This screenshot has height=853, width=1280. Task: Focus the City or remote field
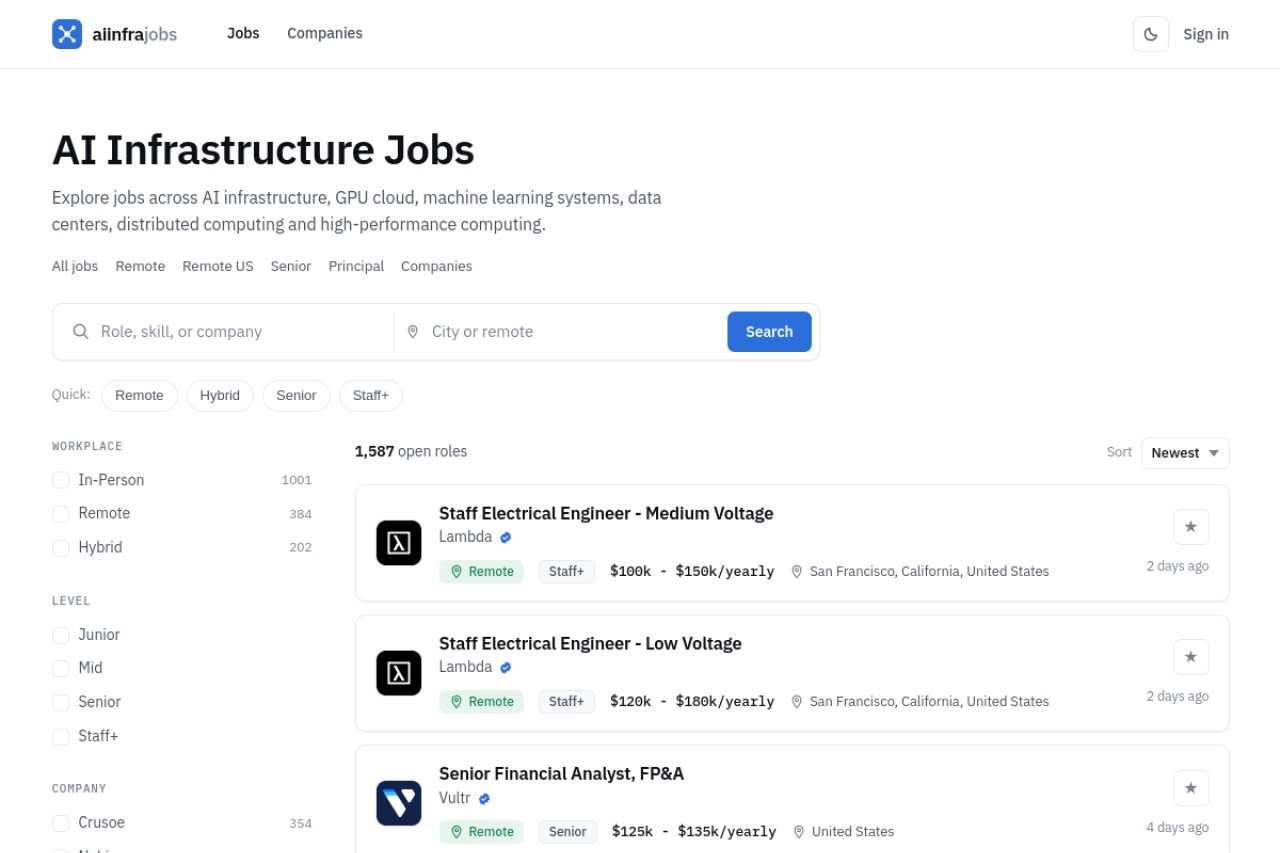click(x=575, y=331)
